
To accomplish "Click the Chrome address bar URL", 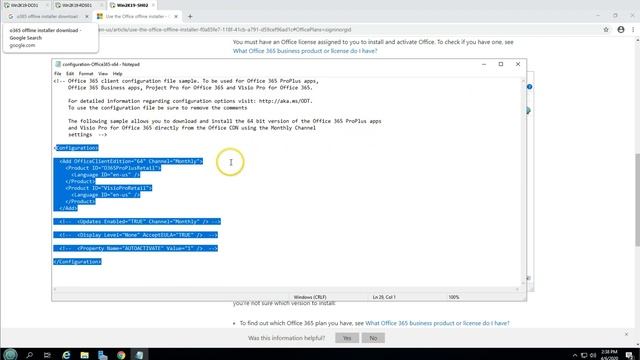I will [224, 30].
